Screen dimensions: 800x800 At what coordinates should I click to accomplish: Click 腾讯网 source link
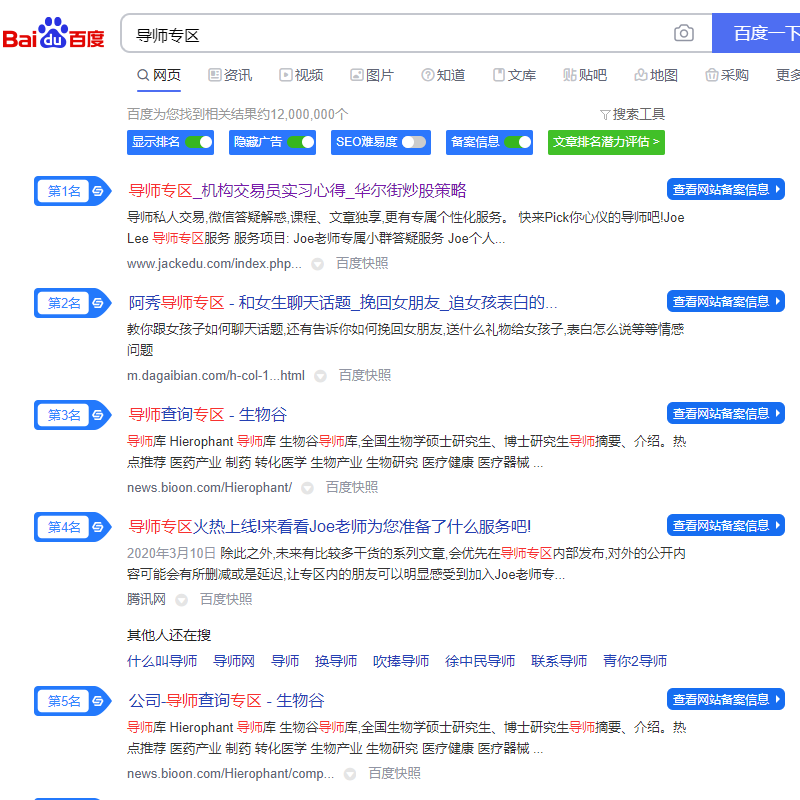[x=146, y=599]
